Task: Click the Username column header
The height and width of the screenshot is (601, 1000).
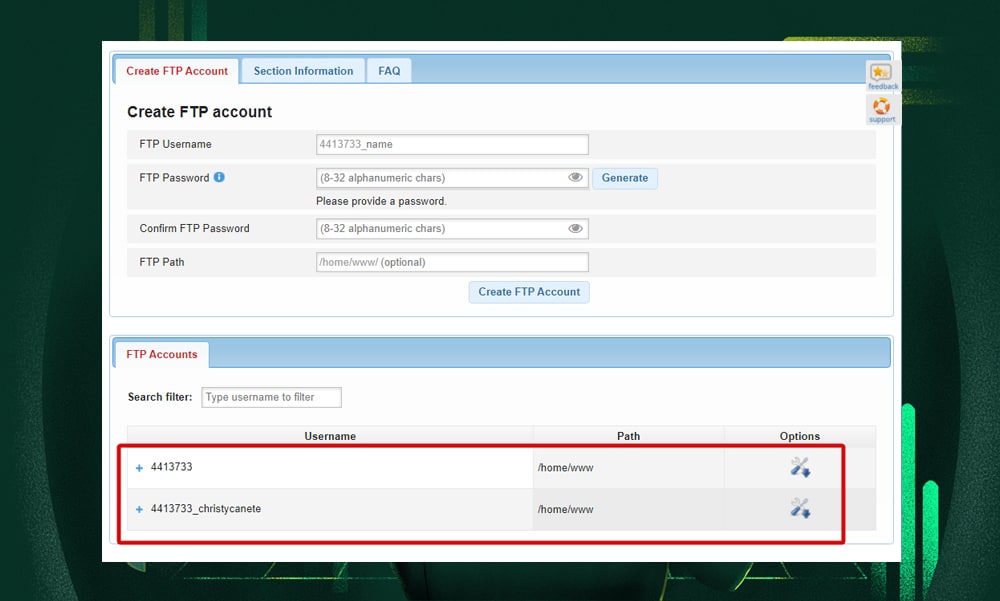Action: (x=330, y=436)
